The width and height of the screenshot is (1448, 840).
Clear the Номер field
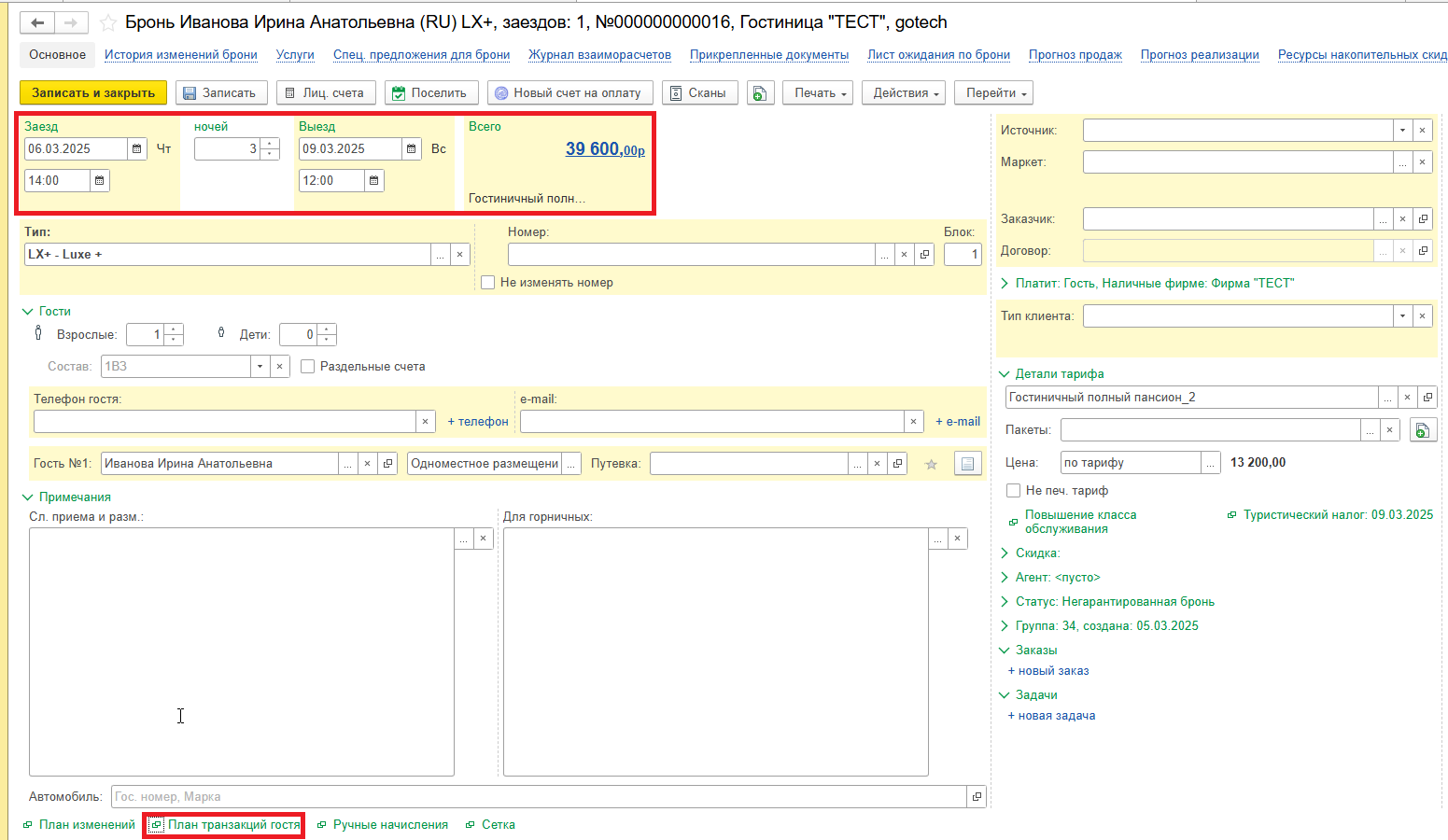pyautogui.click(x=904, y=254)
